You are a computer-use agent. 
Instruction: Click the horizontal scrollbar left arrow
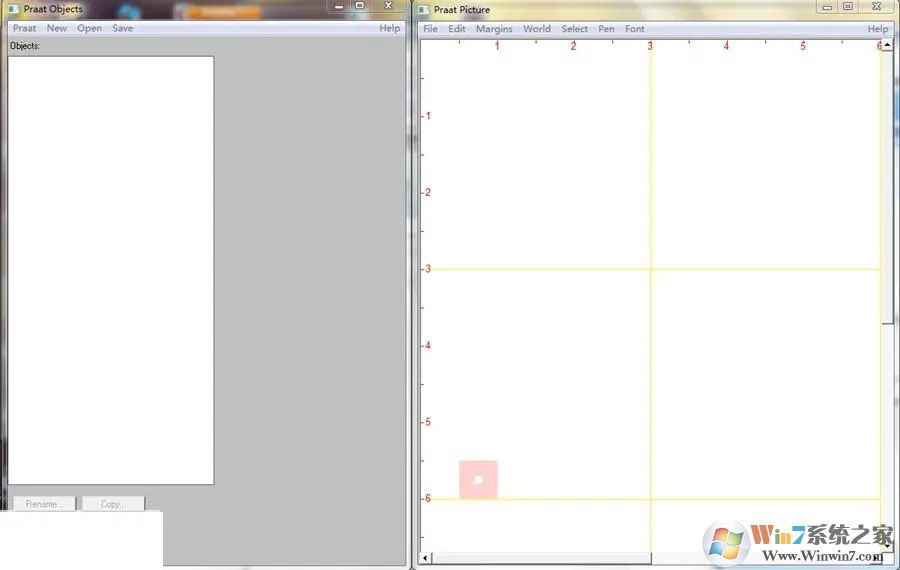[425, 558]
